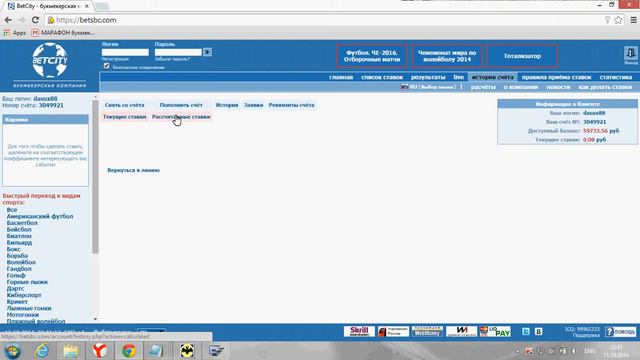Select Рассчитанные ставки tab
Screen dimensions: 640x360
tap(181, 117)
